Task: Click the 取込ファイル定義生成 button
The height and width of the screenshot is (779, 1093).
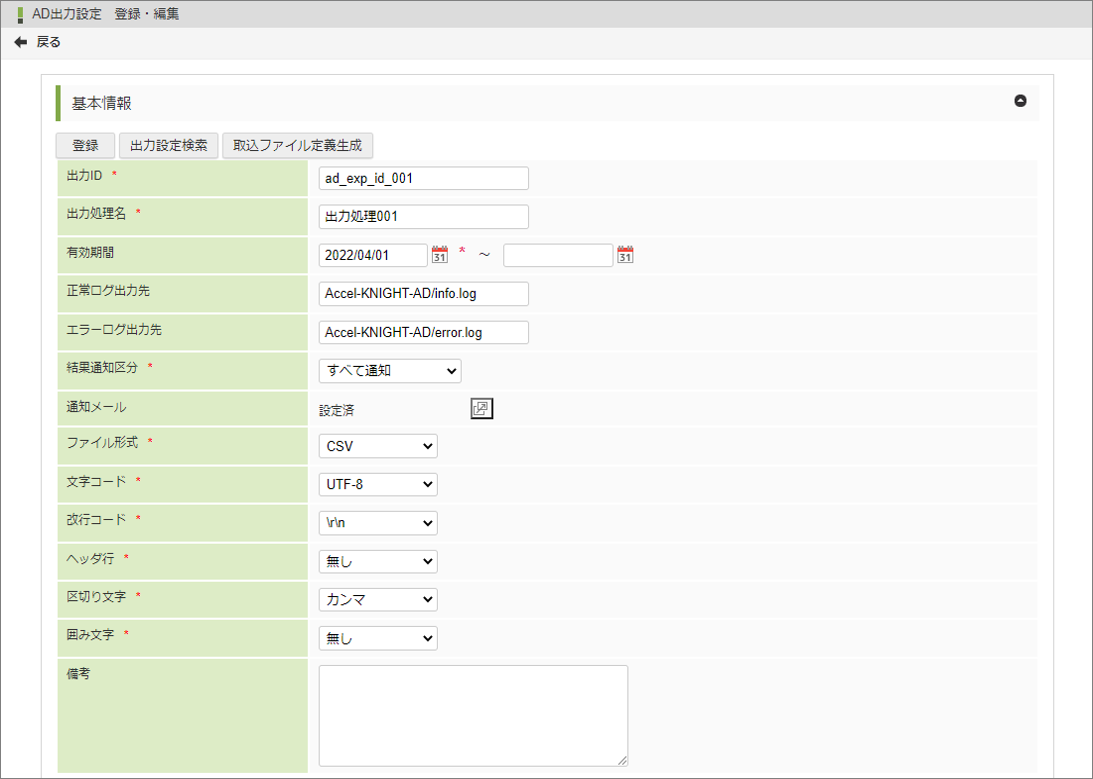Action: [297, 145]
